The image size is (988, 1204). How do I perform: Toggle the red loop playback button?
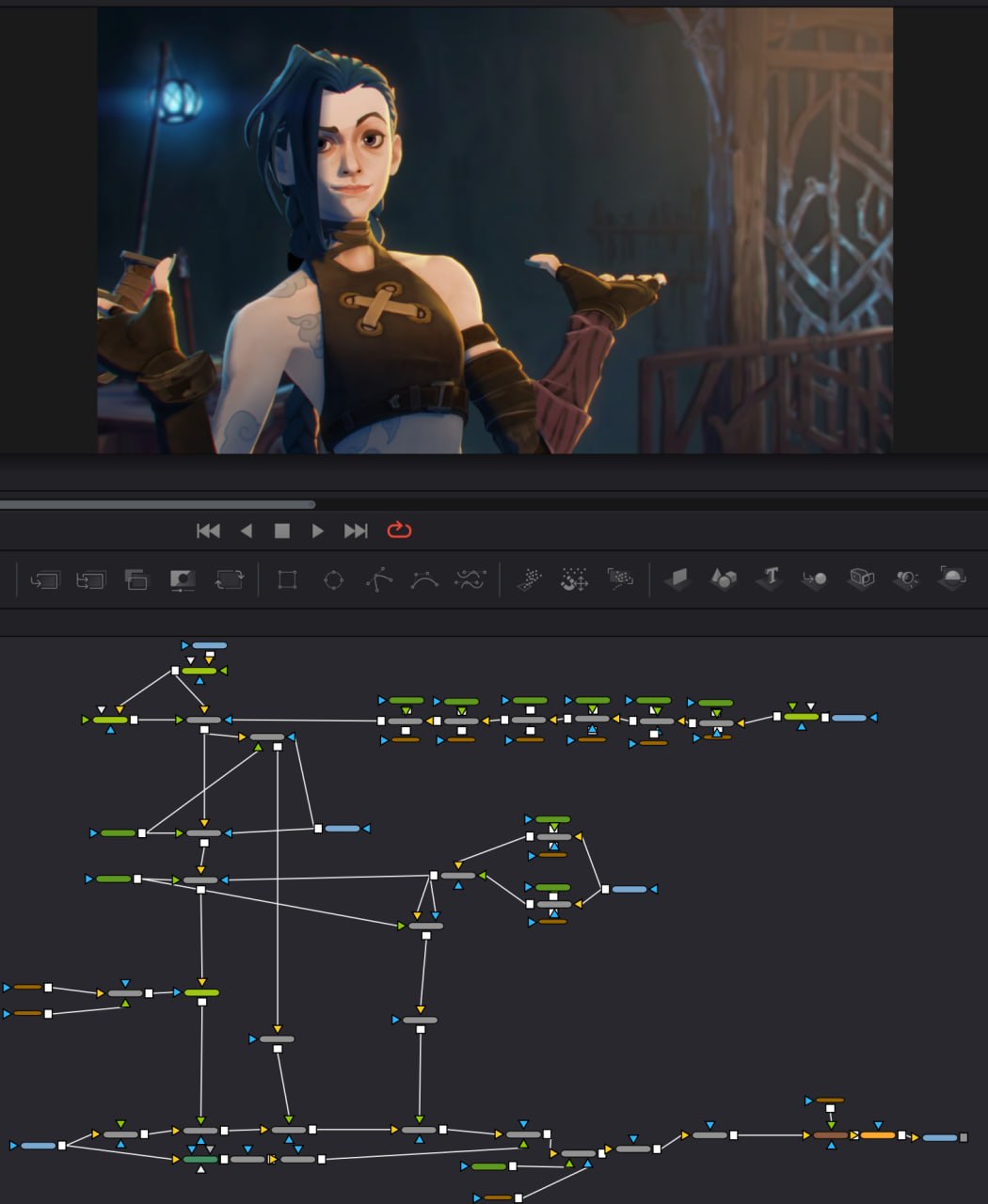(x=399, y=531)
